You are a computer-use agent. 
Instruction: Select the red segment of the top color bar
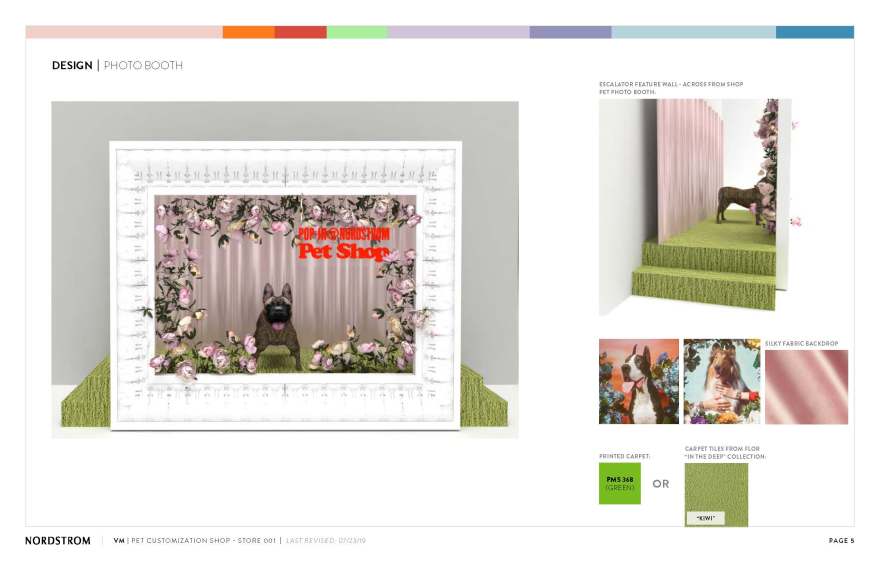pyautogui.click(x=300, y=32)
